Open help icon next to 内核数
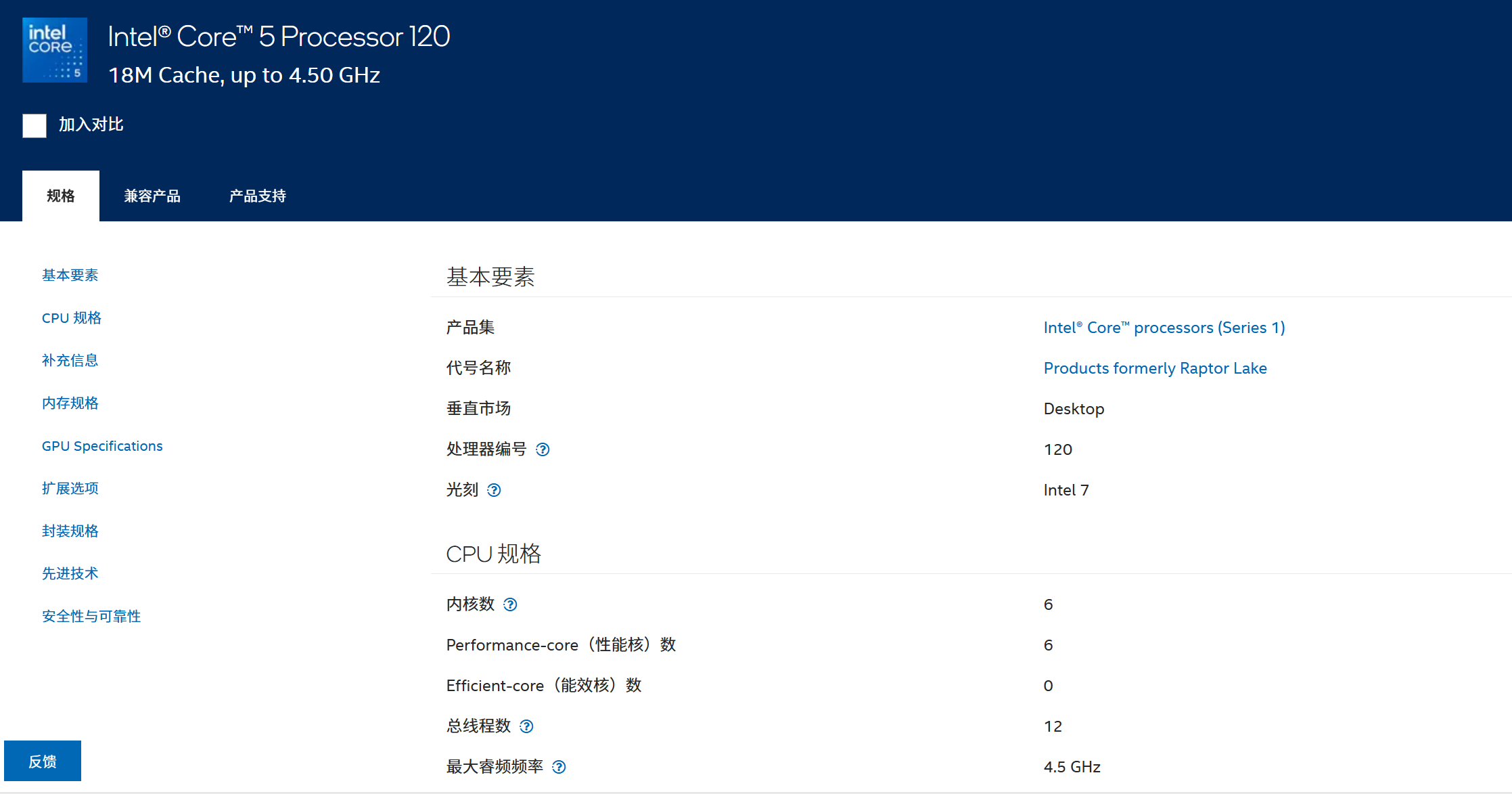Image resolution: width=1512 pixels, height=794 pixels. pos(510,604)
